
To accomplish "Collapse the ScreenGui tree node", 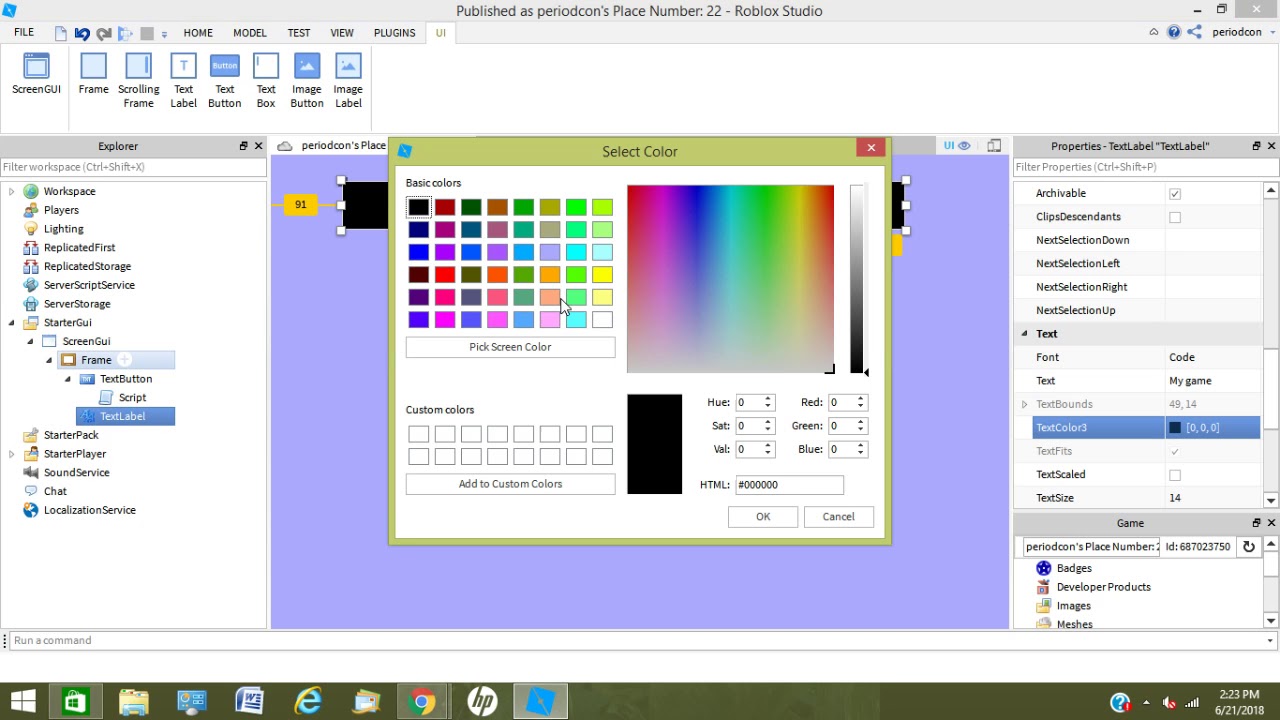I will [30, 341].
